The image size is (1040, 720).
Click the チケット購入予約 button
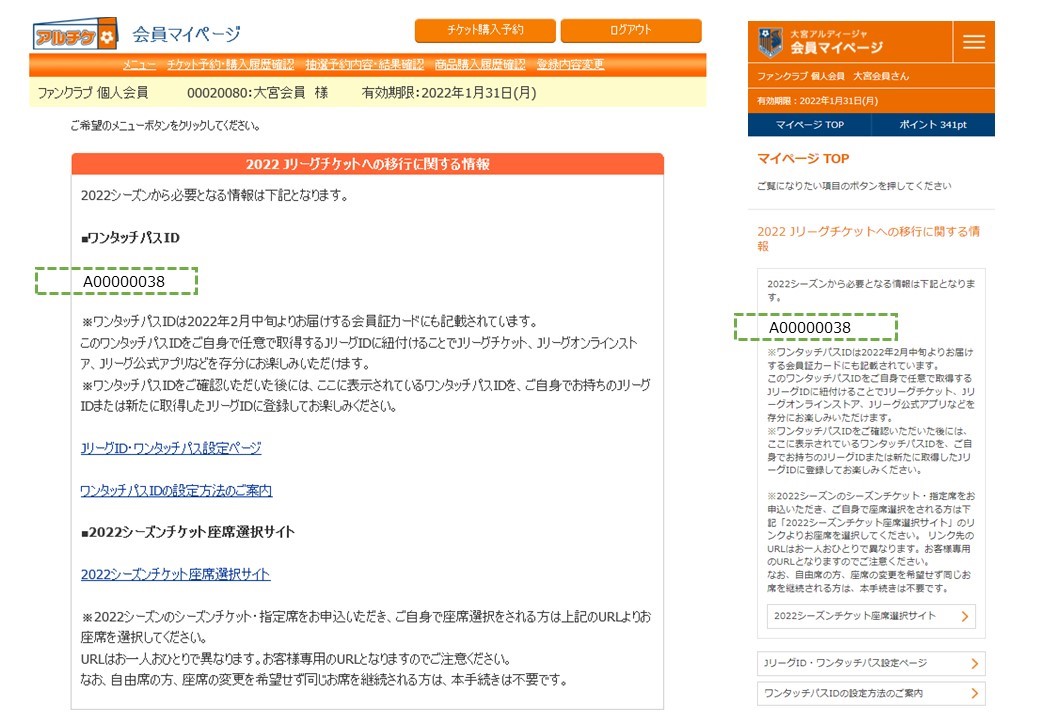(485, 30)
